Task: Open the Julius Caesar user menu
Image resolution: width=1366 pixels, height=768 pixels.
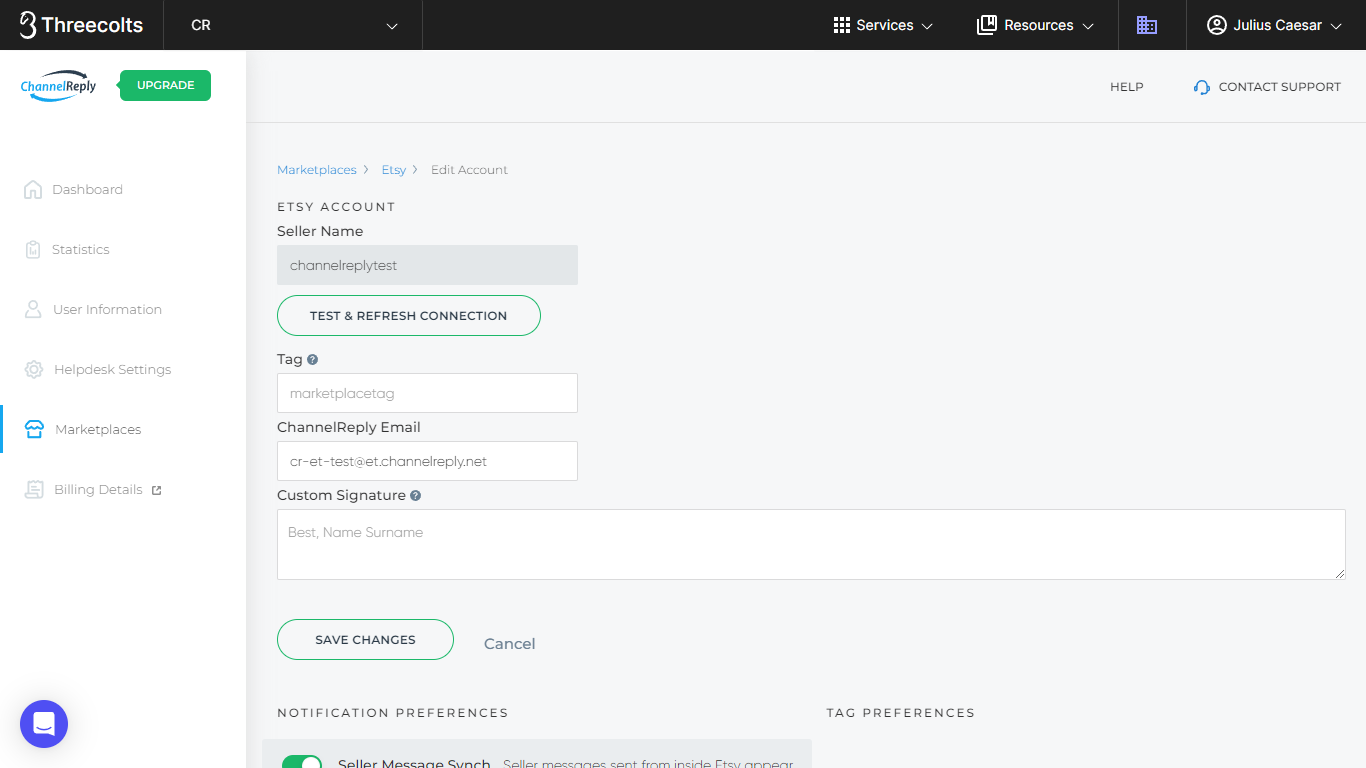Action: [x=1274, y=25]
